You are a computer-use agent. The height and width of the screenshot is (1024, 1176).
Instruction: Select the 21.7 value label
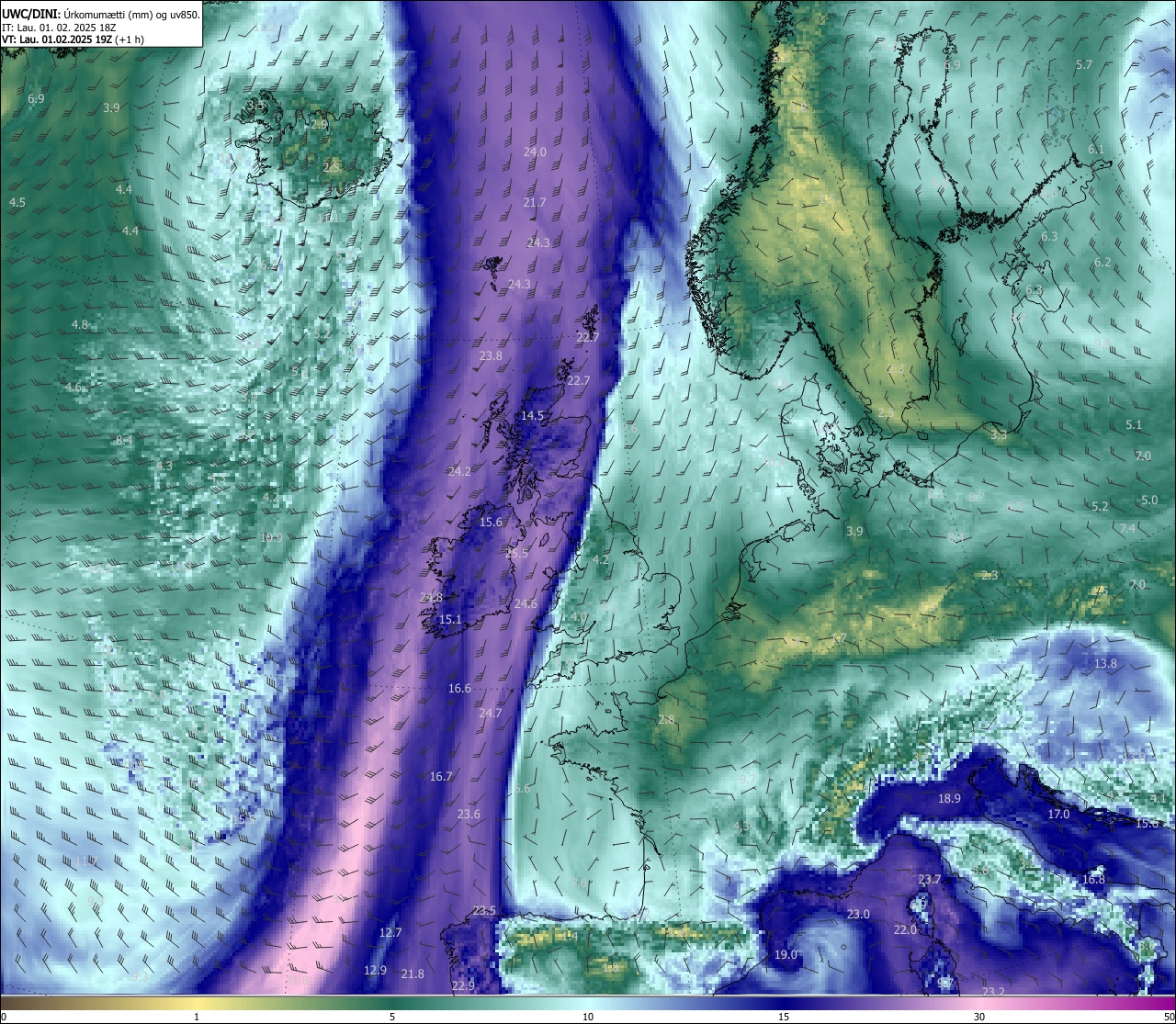535,202
